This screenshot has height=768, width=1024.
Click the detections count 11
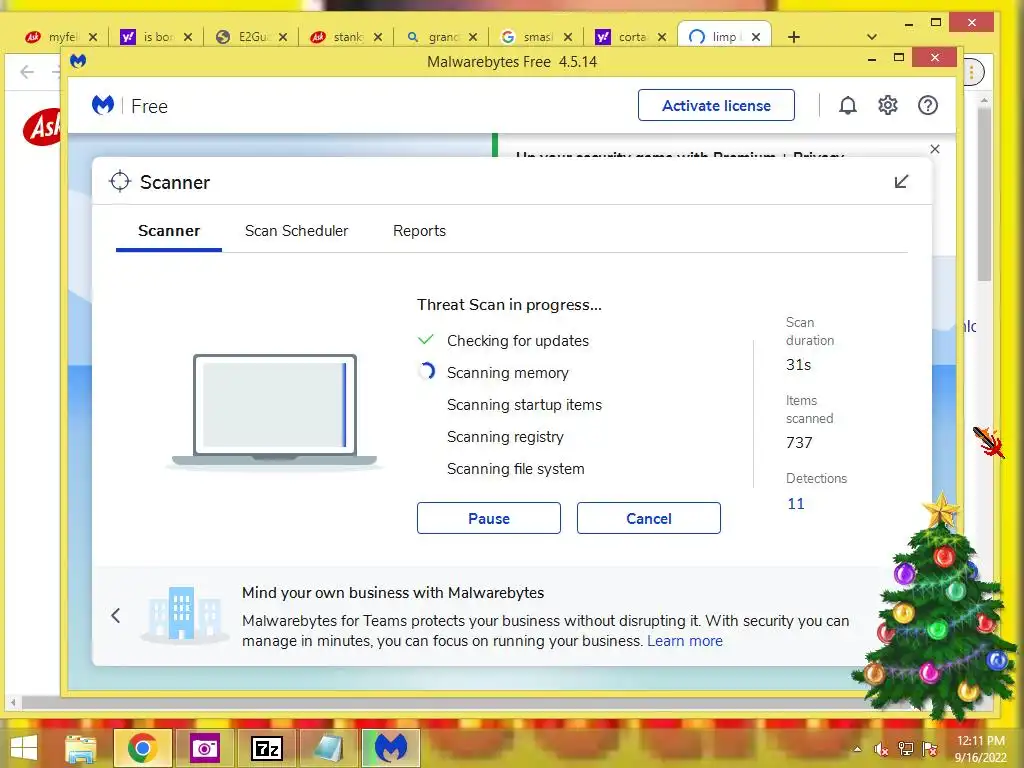(x=795, y=504)
